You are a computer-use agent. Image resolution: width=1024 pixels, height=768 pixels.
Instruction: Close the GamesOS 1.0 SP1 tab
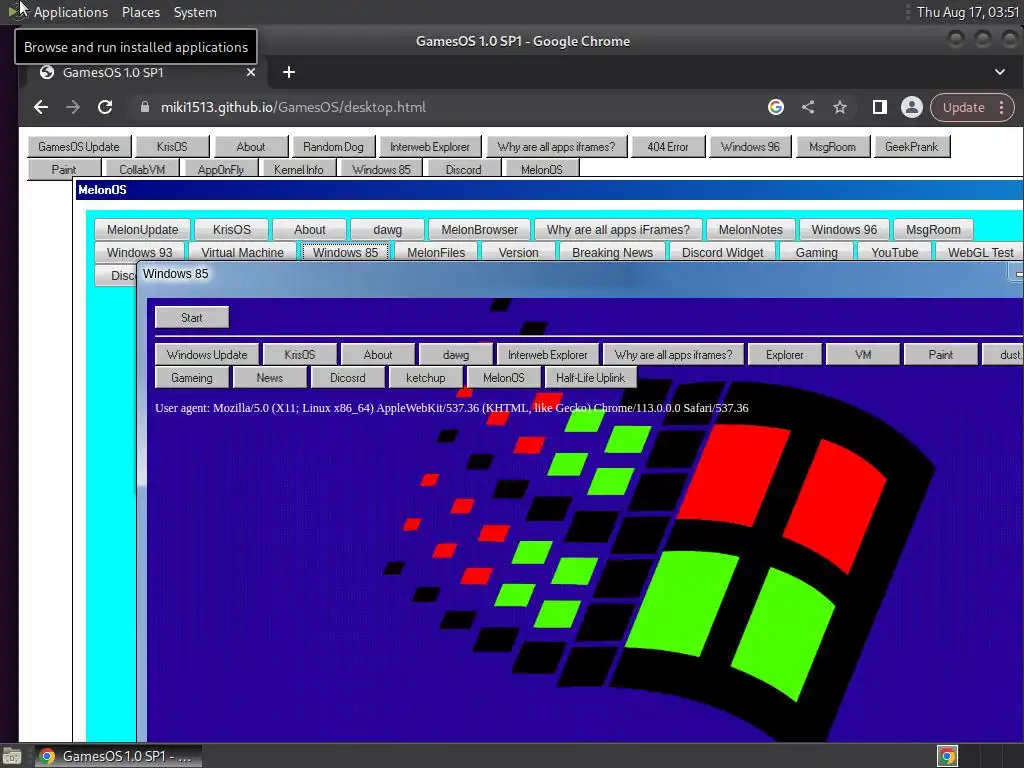[251, 72]
